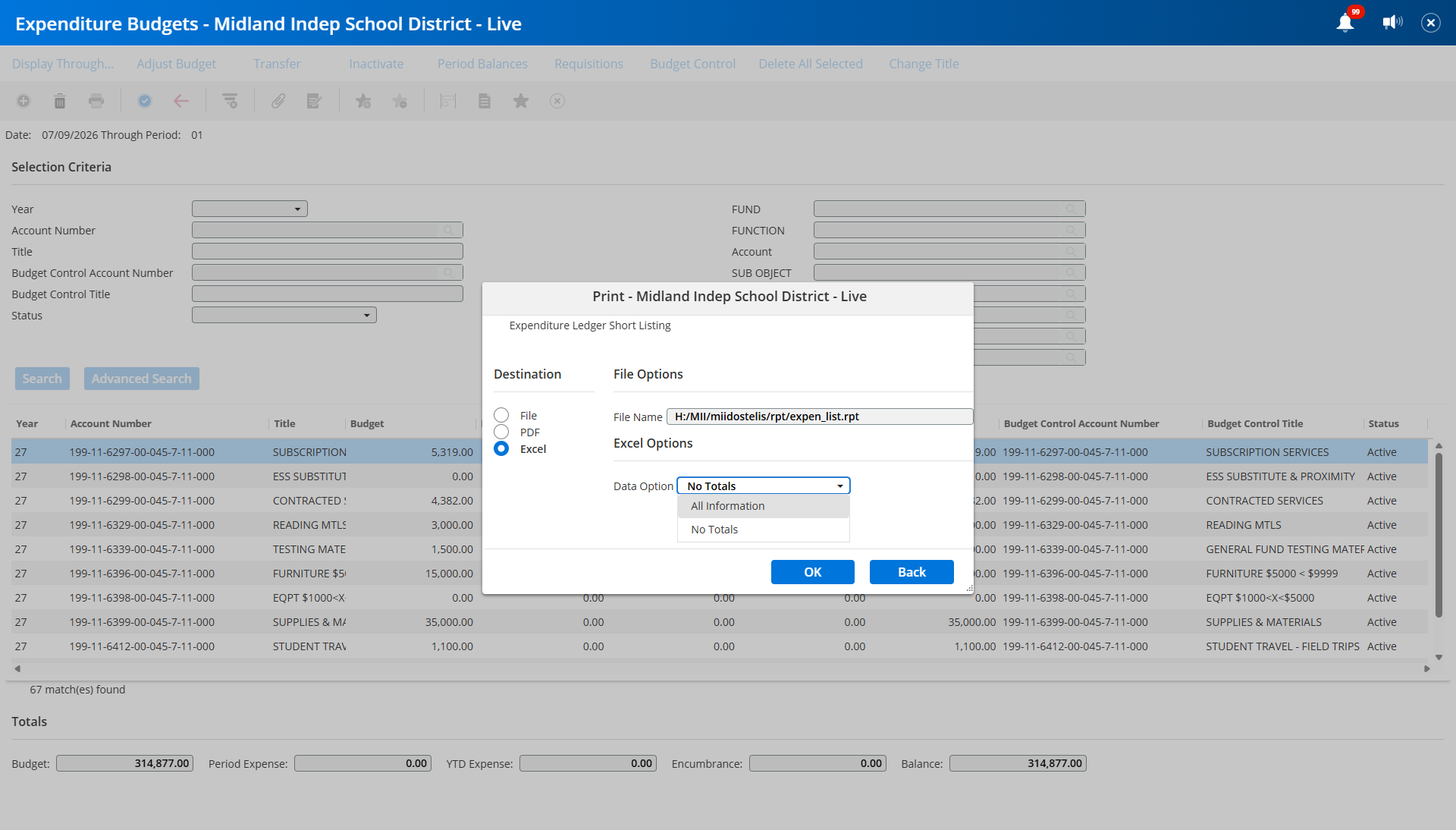The height and width of the screenshot is (830, 1456).
Task: Select the Excel destination radio button
Action: (501, 448)
